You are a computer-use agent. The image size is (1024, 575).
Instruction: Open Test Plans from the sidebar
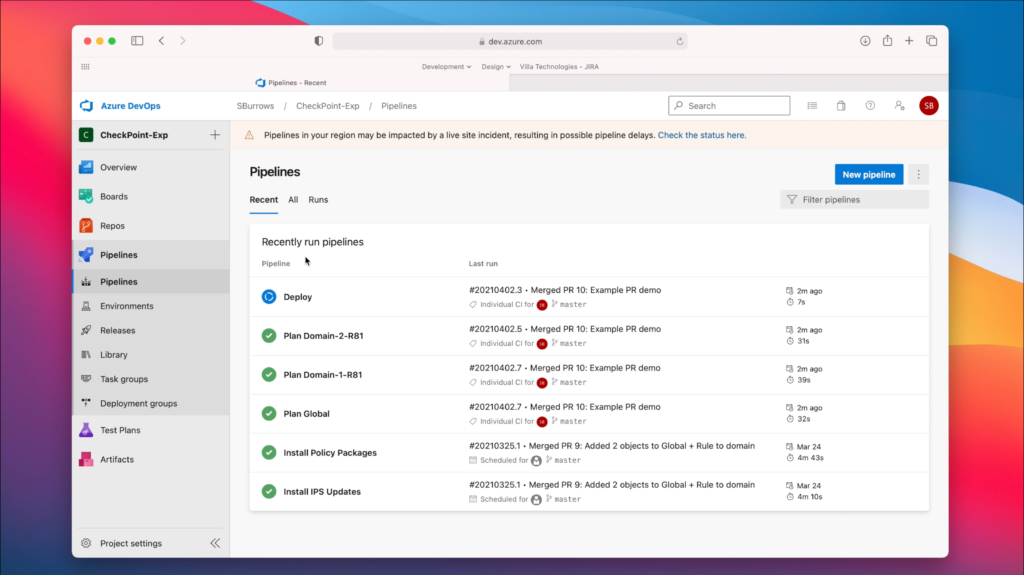pyautogui.click(x=120, y=430)
